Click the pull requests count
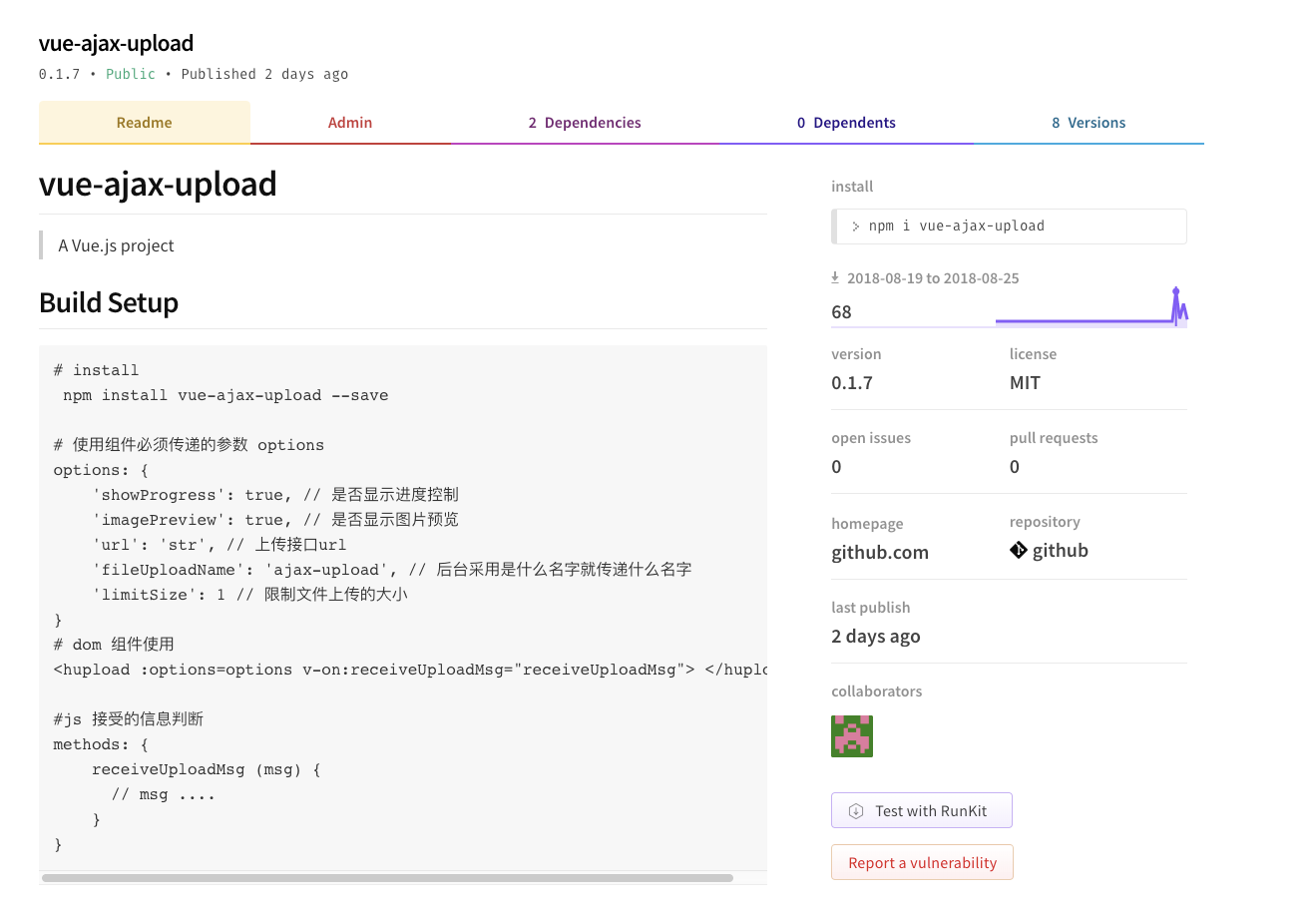Viewport: 1316px width, 912px height. 1015,466
